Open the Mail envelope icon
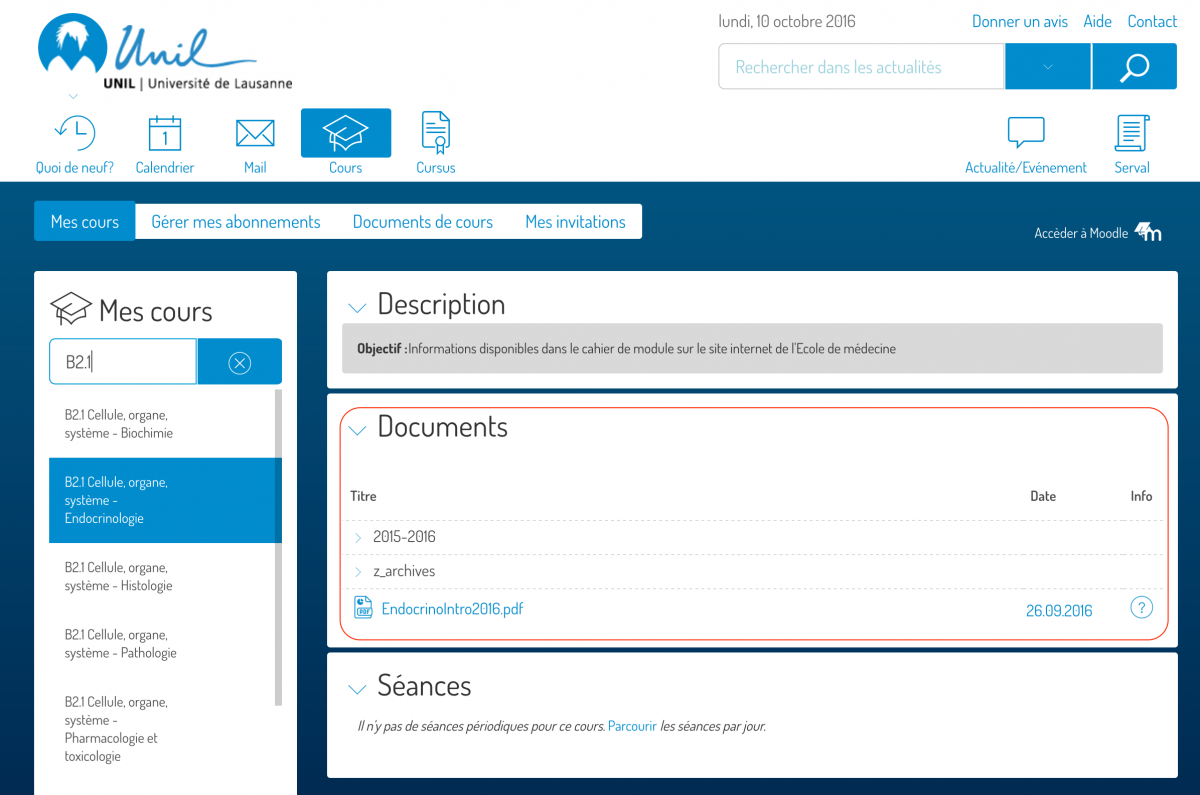The height and width of the screenshot is (795, 1200). point(255,133)
